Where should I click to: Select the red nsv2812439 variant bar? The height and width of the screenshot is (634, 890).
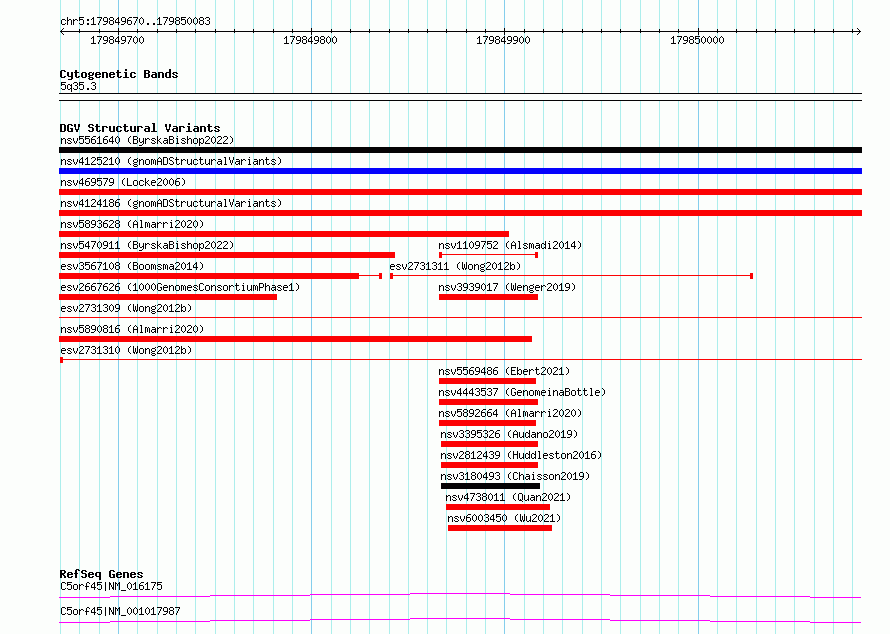489,465
